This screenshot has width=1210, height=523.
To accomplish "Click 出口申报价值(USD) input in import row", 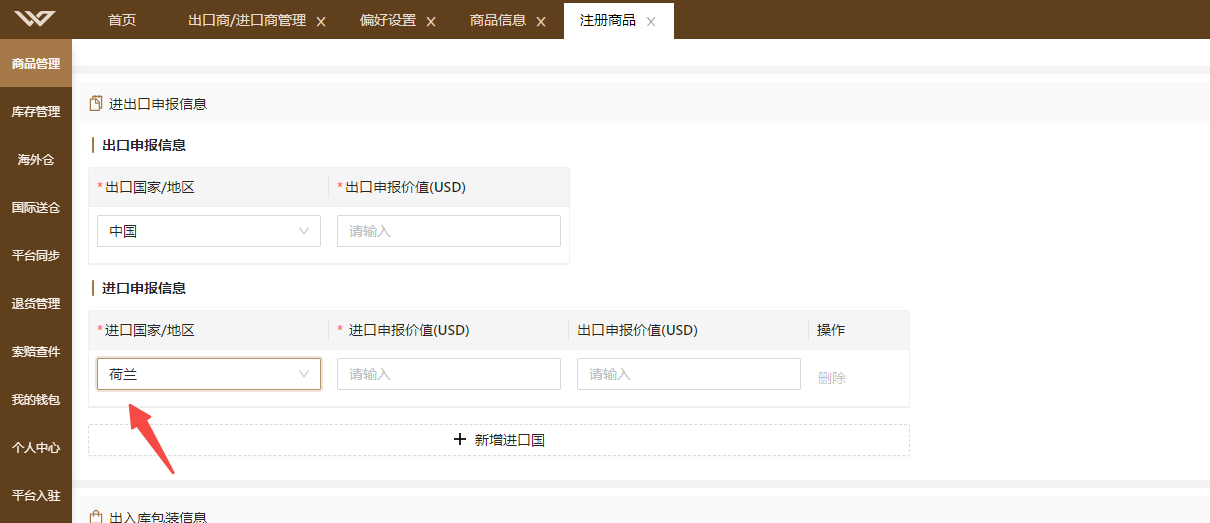I will pos(689,374).
